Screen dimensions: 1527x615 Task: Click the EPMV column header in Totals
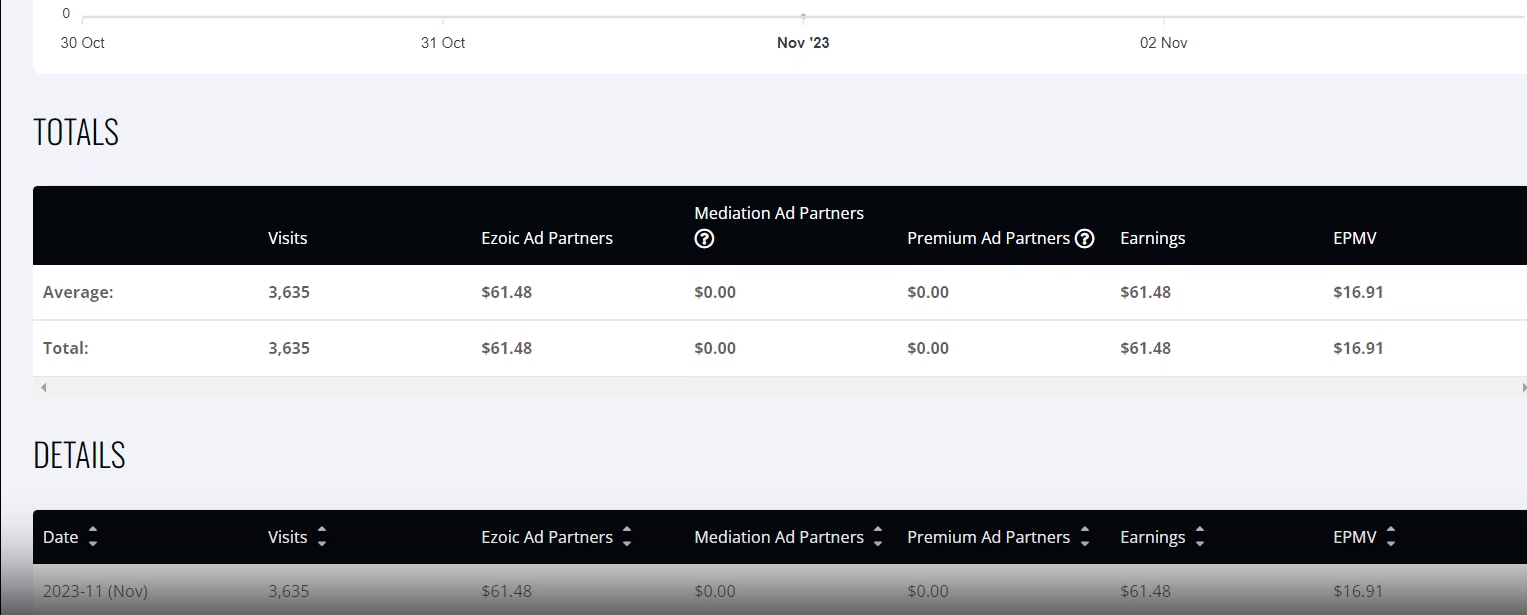(x=1355, y=238)
